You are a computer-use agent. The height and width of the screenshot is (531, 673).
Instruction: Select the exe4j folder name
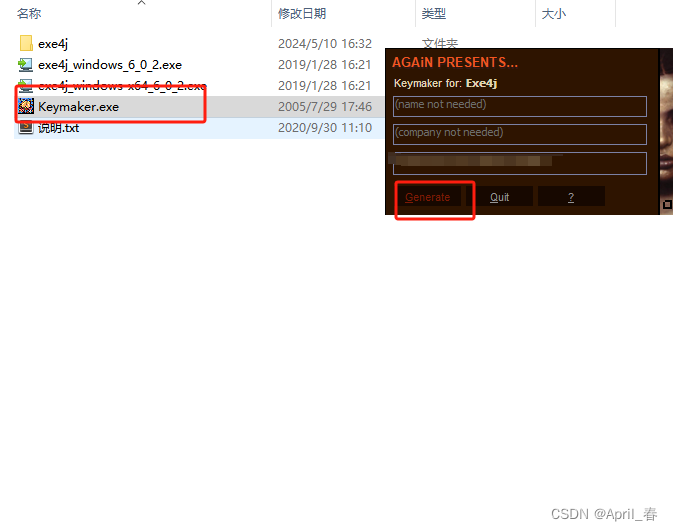53,44
